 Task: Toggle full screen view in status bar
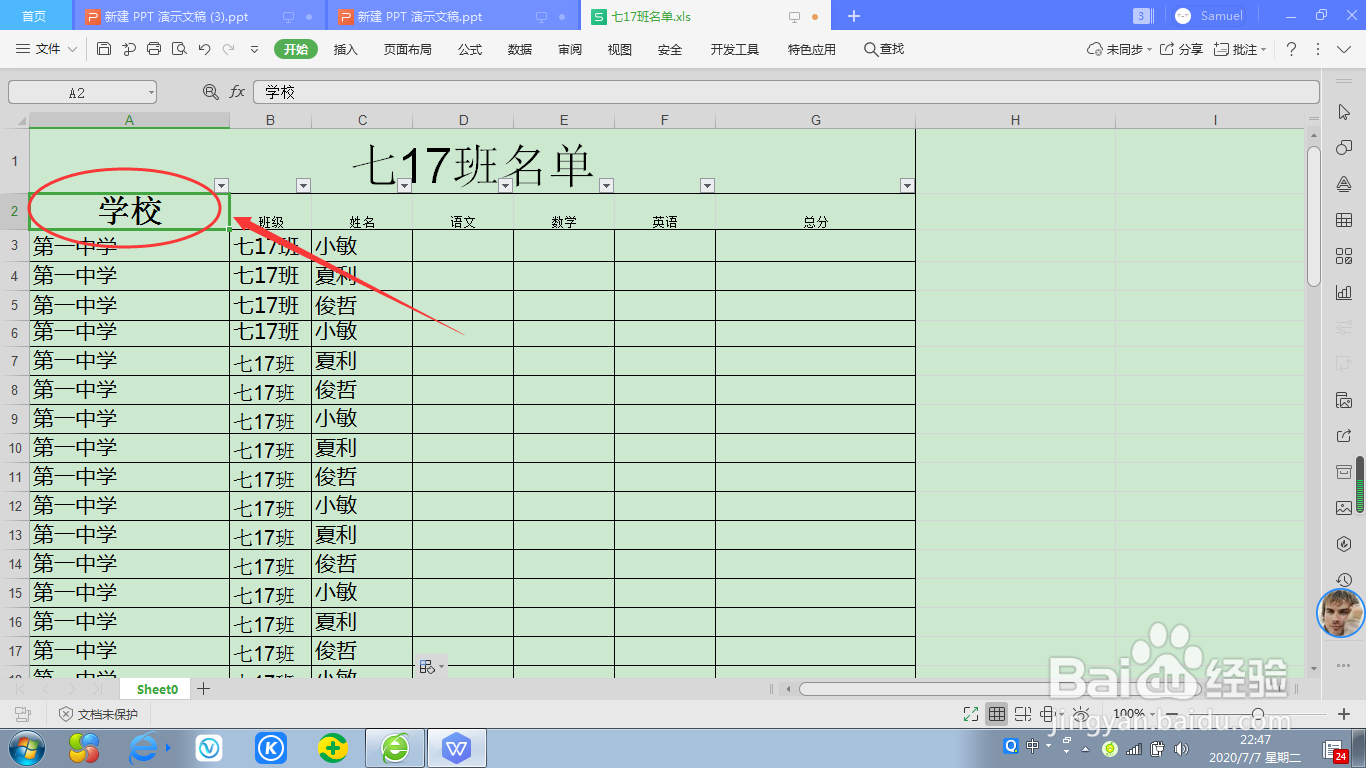click(x=970, y=714)
